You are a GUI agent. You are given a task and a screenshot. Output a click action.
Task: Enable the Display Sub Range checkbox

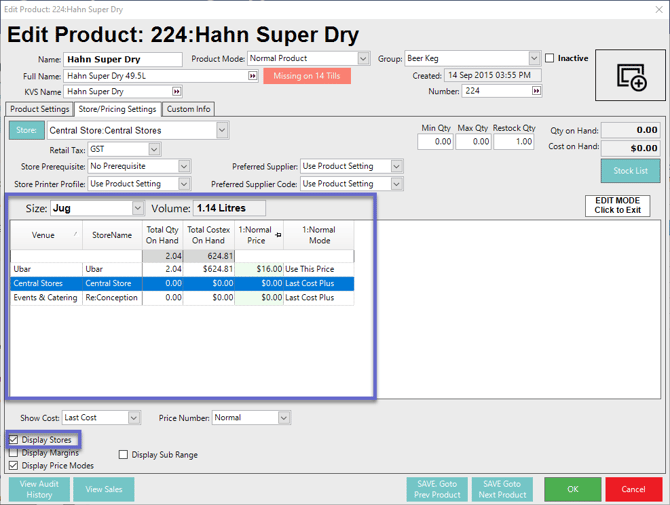click(124, 455)
